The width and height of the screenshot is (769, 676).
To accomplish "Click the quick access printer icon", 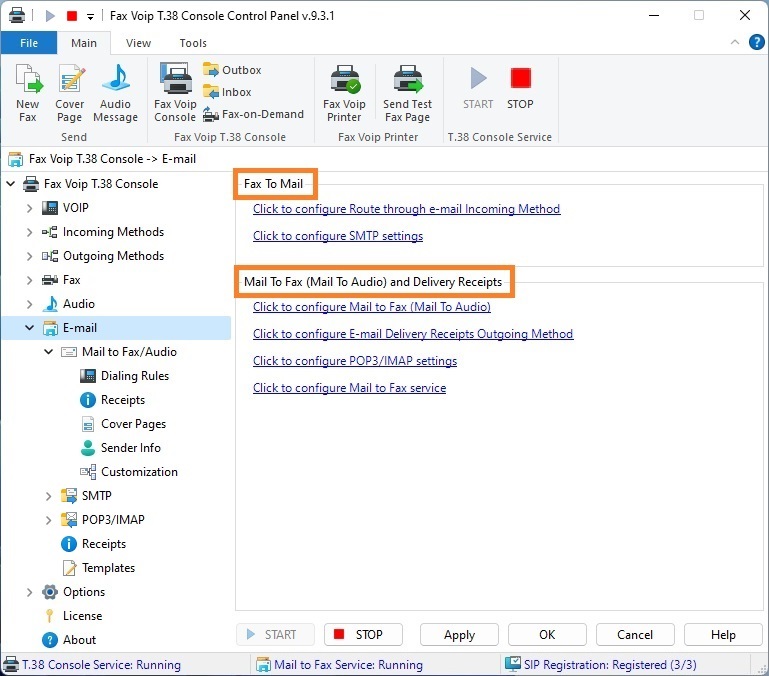I will (17, 15).
